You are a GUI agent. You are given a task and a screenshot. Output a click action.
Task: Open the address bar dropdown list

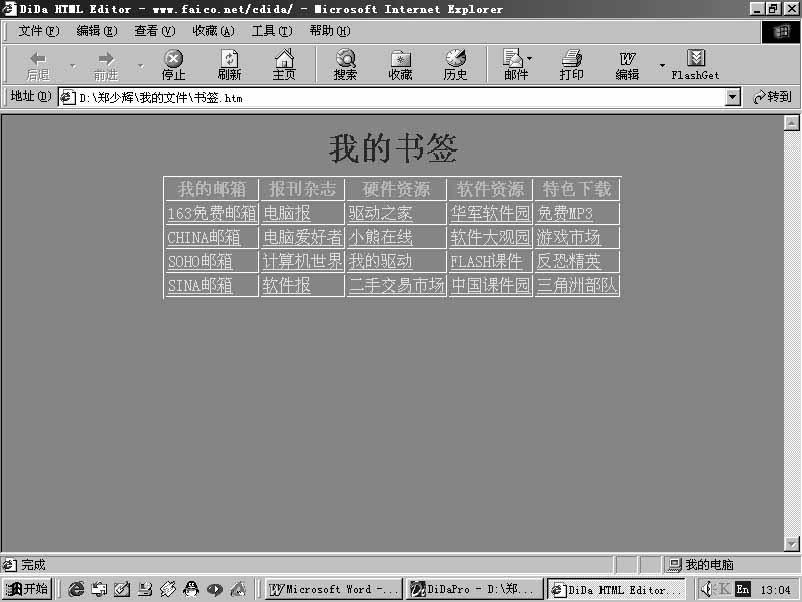coord(731,97)
